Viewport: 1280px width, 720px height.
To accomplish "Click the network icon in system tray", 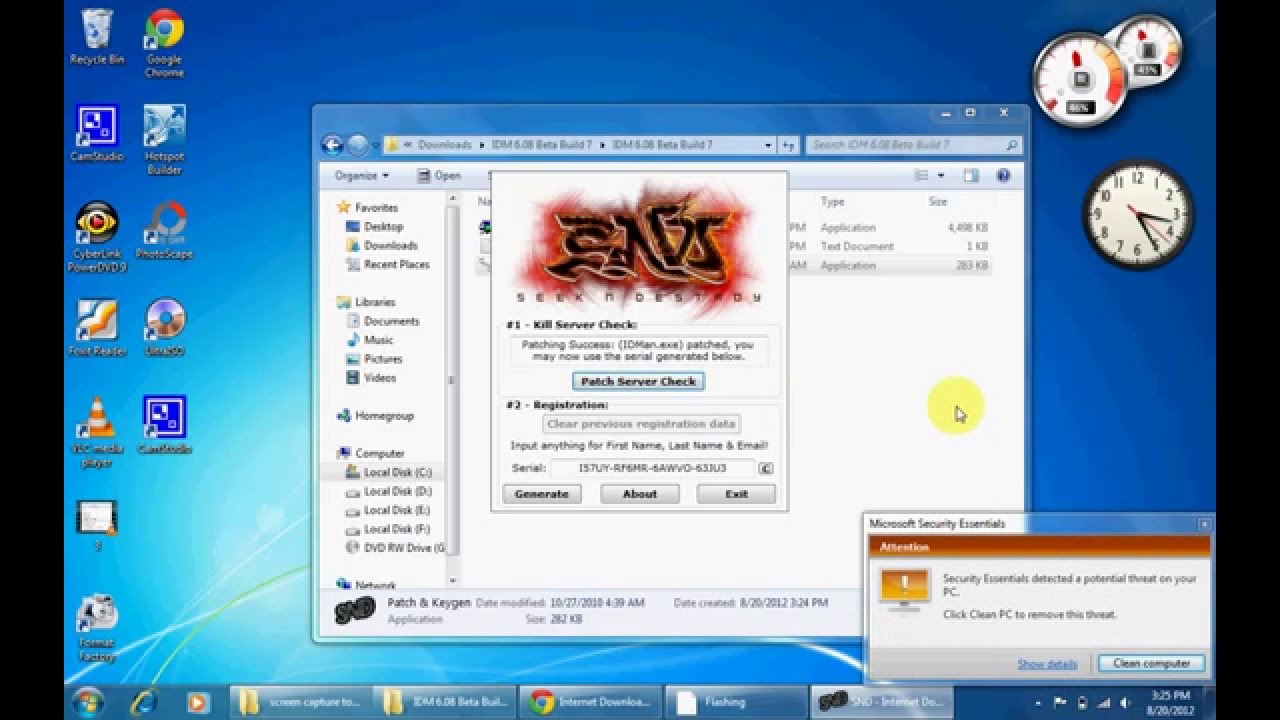I will coord(1105,702).
